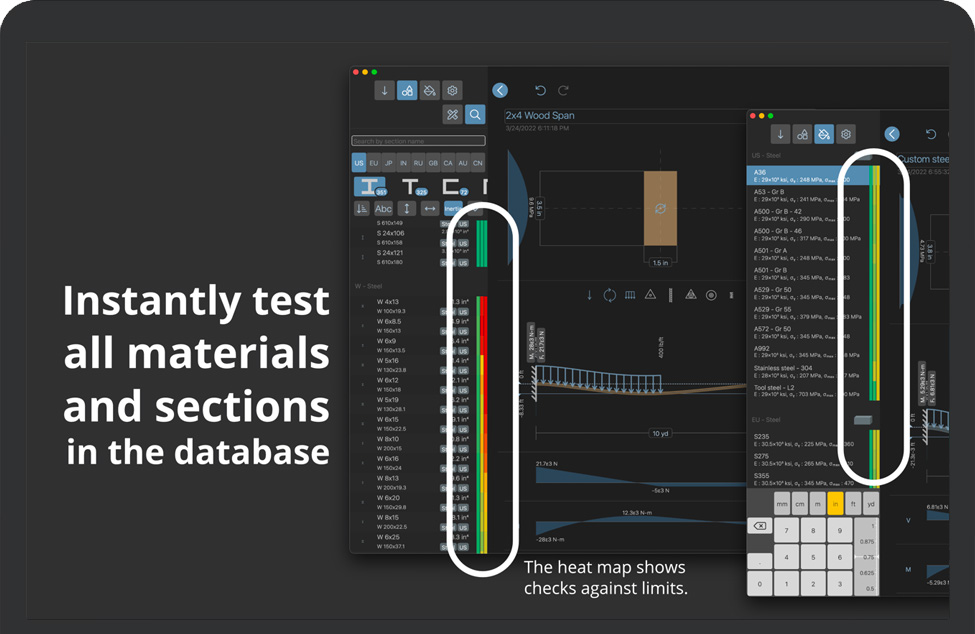Redo action in left window

tap(563, 91)
